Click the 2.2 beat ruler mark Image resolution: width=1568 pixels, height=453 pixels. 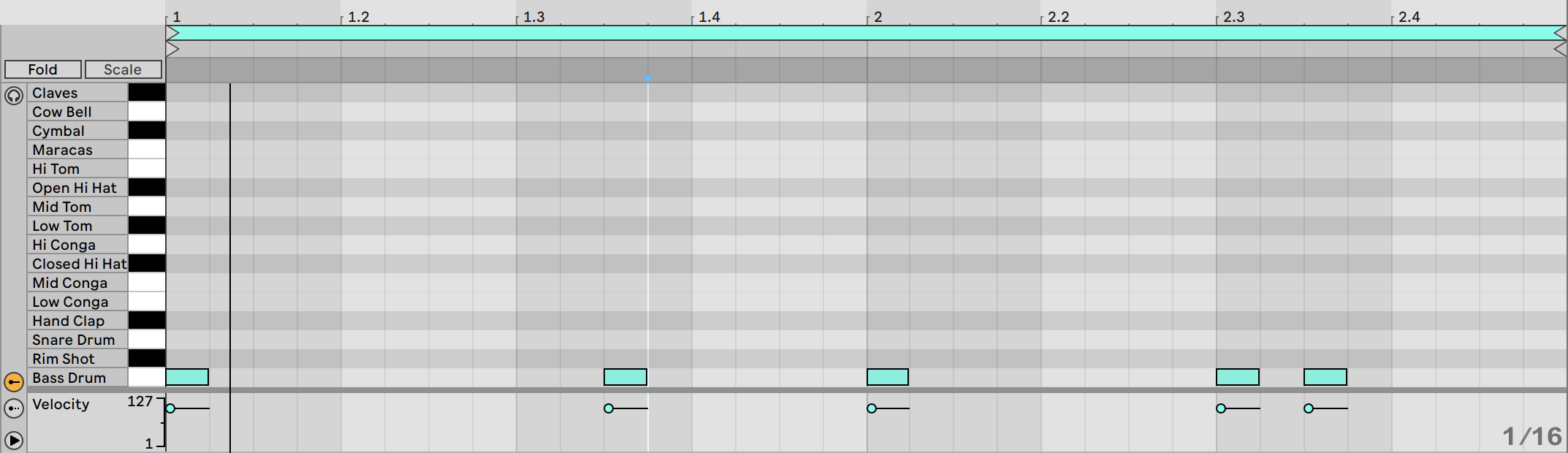pyautogui.click(x=1058, y=17)
